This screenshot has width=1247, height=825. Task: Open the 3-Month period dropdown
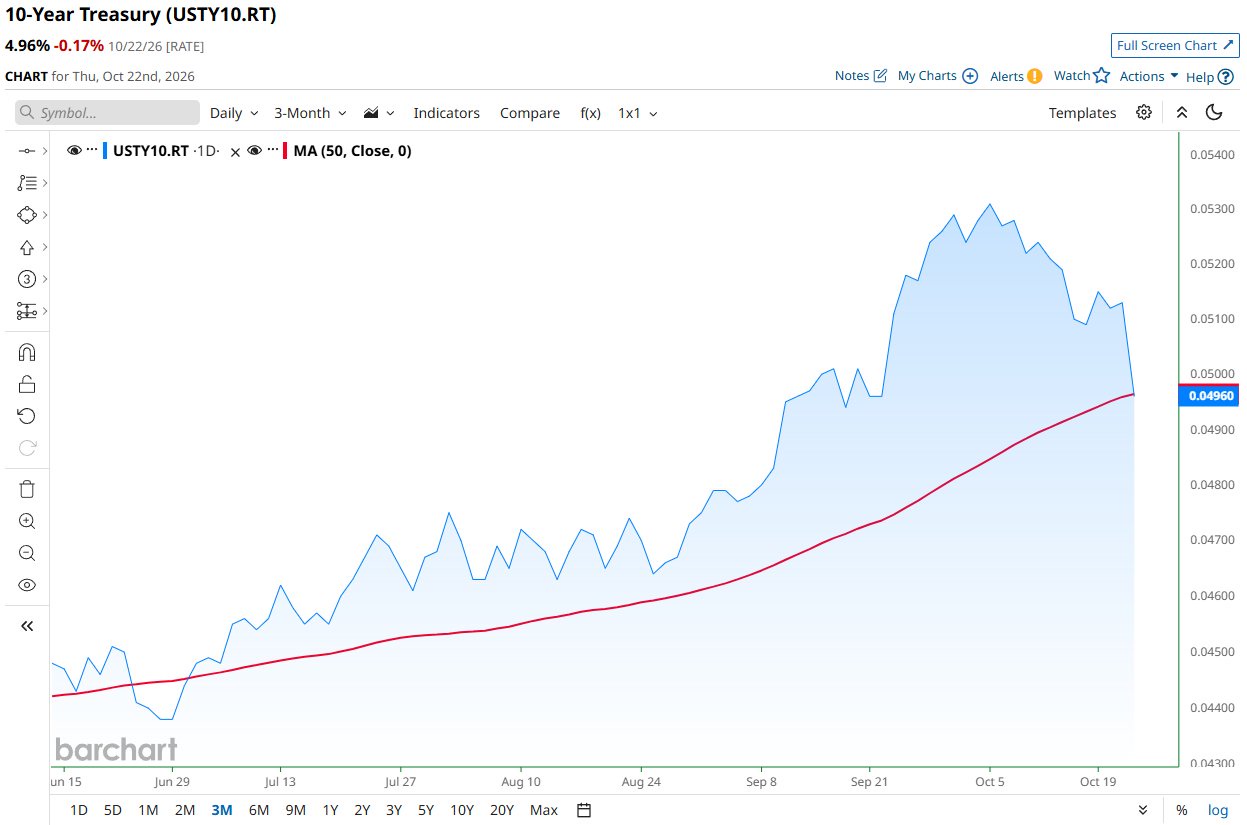point(310,113)
